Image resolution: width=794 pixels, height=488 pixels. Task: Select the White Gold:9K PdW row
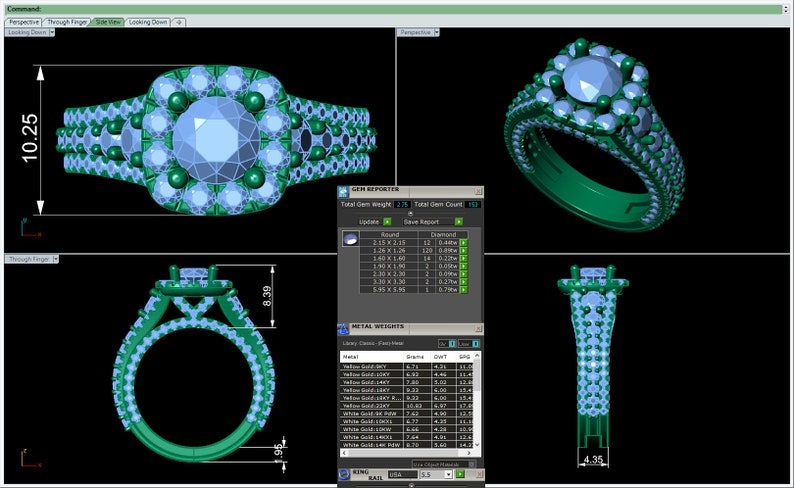[407, 414]
